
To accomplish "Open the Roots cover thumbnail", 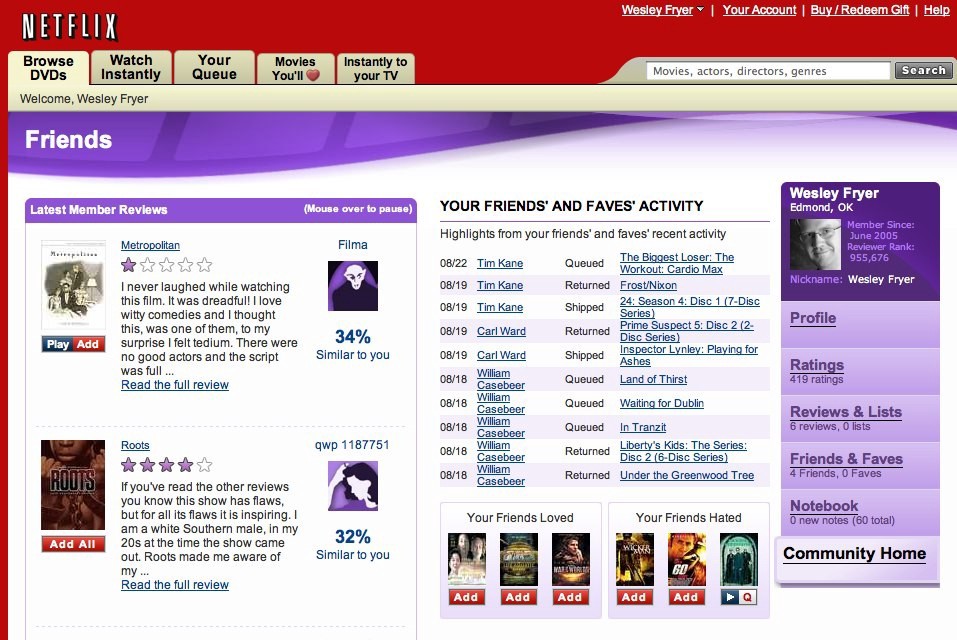I will [73, 485].
